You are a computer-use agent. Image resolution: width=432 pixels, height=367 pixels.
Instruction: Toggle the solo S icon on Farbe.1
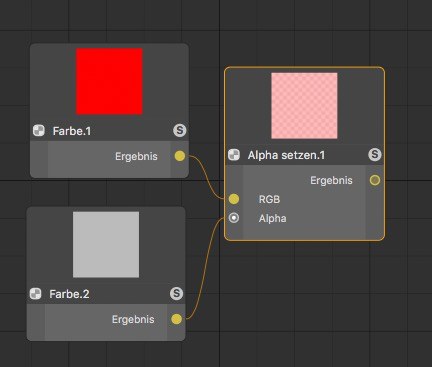179,130
